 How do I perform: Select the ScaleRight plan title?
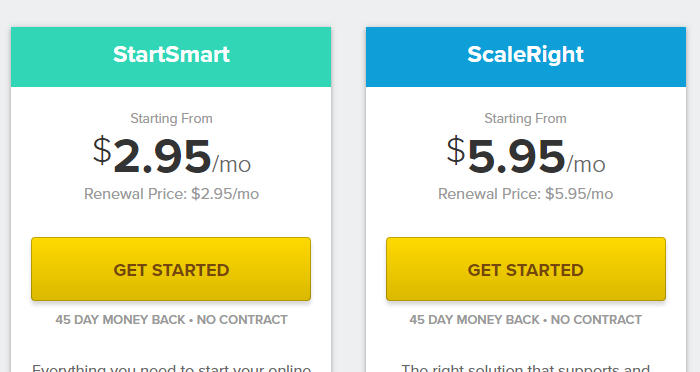[525, 54]
